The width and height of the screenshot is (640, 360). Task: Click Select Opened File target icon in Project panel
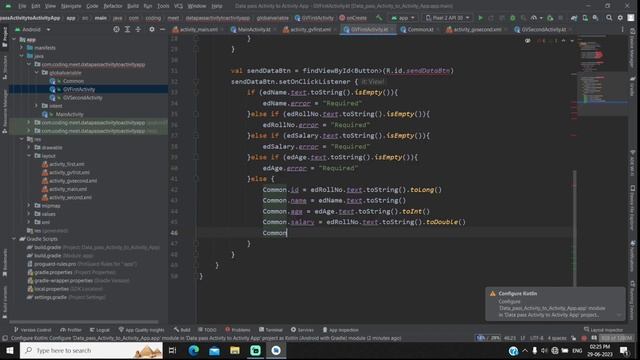tap(116, 29)
